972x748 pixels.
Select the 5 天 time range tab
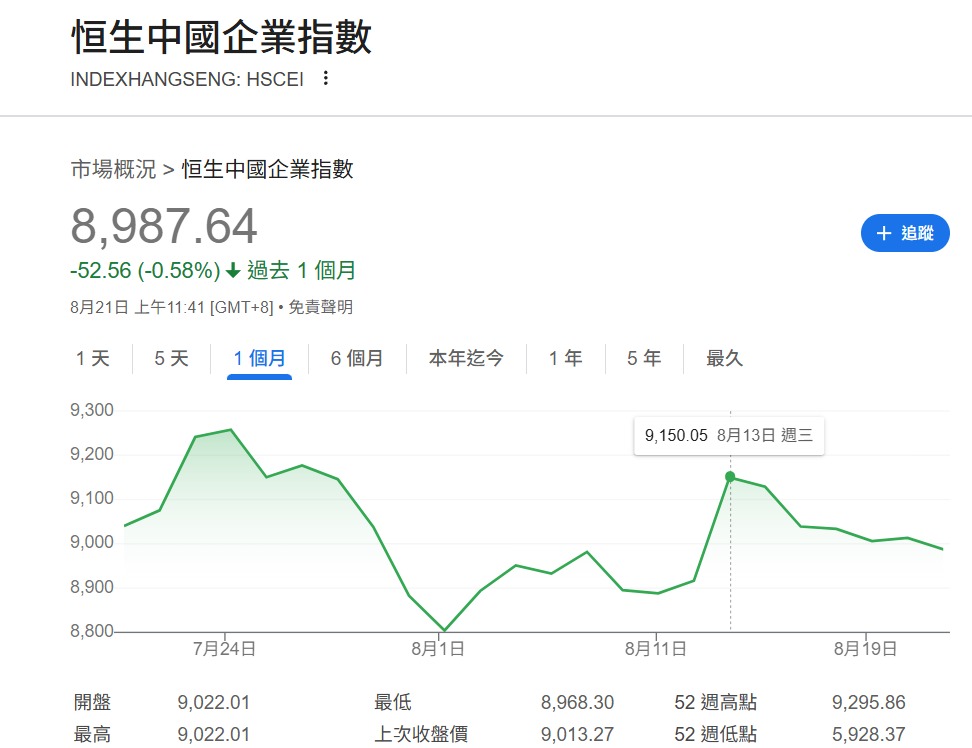click(171, 359)
